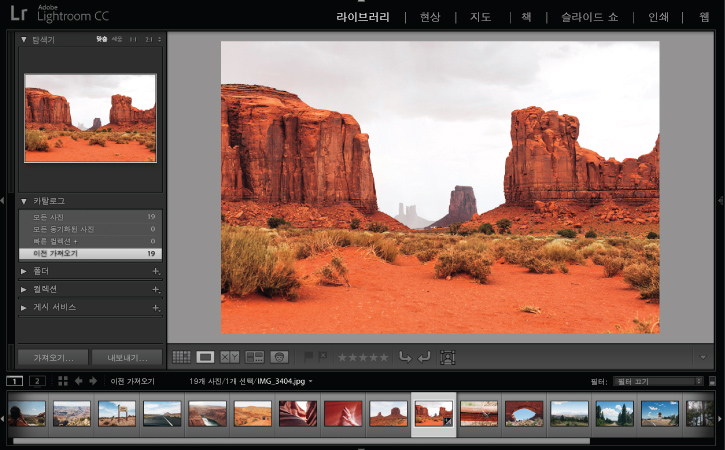Switch to the 인쇄 module
This screenshot has height=450, width=725.
658,17
